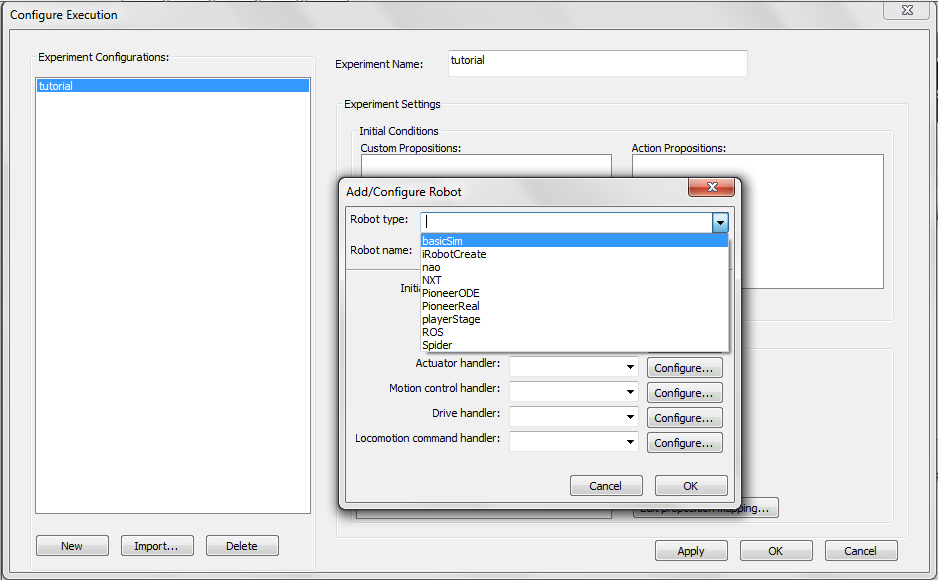The width and height of the screenshot is (938, 580).
Task: Pick Spider from the dropdown list
Action: tap(437, 345)
